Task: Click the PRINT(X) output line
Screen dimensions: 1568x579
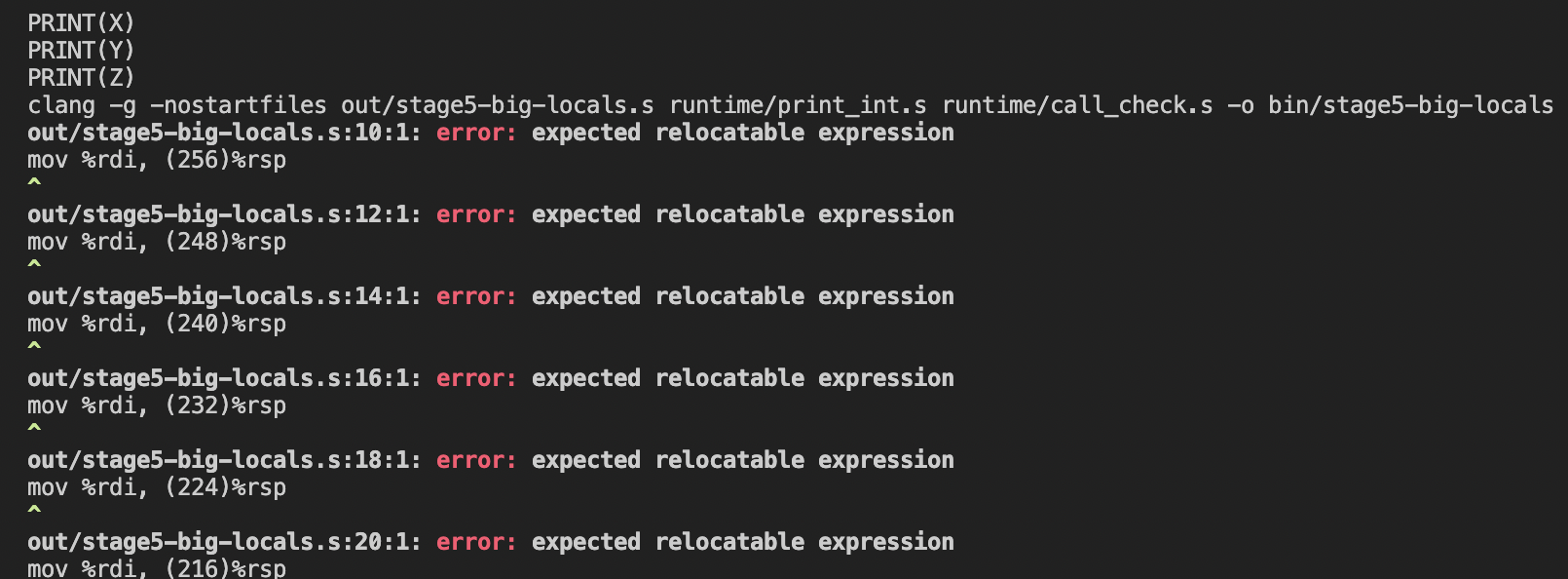Action: 81,22
